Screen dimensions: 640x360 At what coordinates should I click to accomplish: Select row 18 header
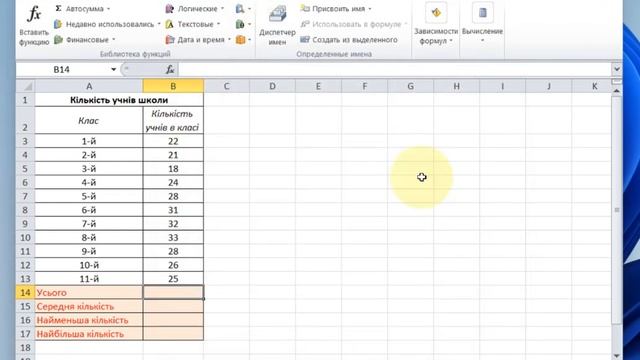pos(25,348)
